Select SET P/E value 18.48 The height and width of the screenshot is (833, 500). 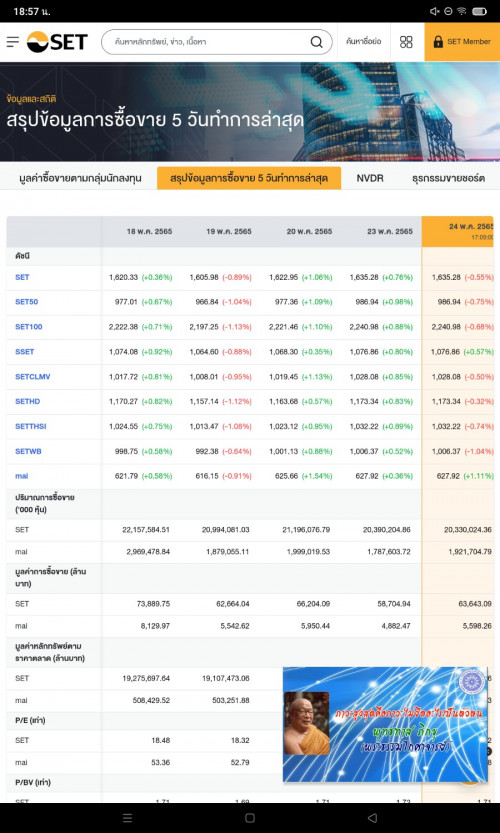[x=161, y=740]
